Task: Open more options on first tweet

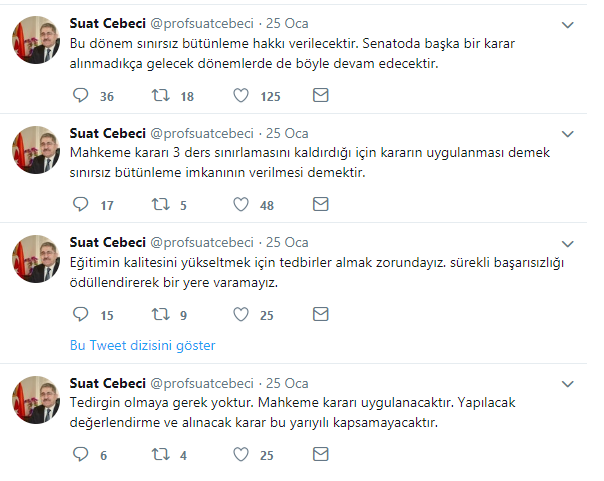Action: pos(568,23)
